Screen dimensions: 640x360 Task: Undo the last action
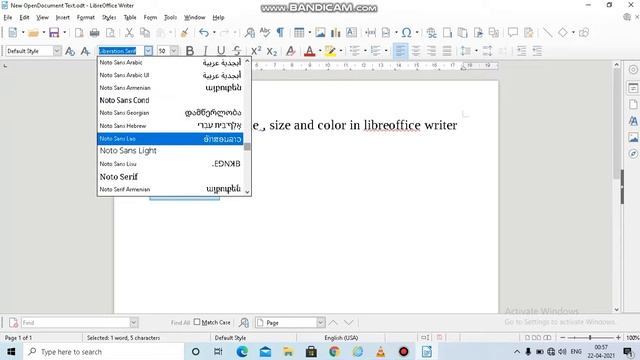click(x=204, y=33)
